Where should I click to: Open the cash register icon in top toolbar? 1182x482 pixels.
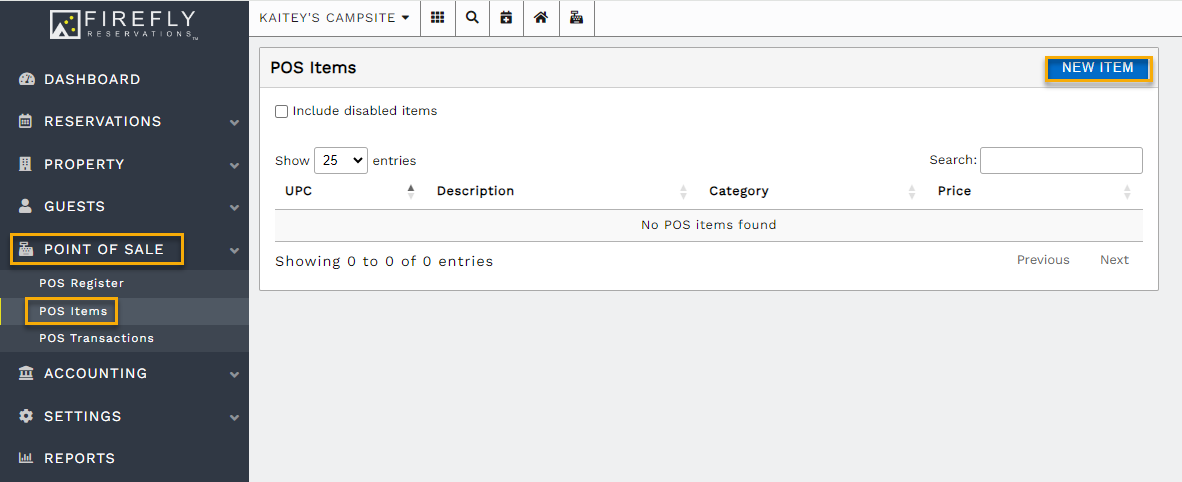click(576, 18)
